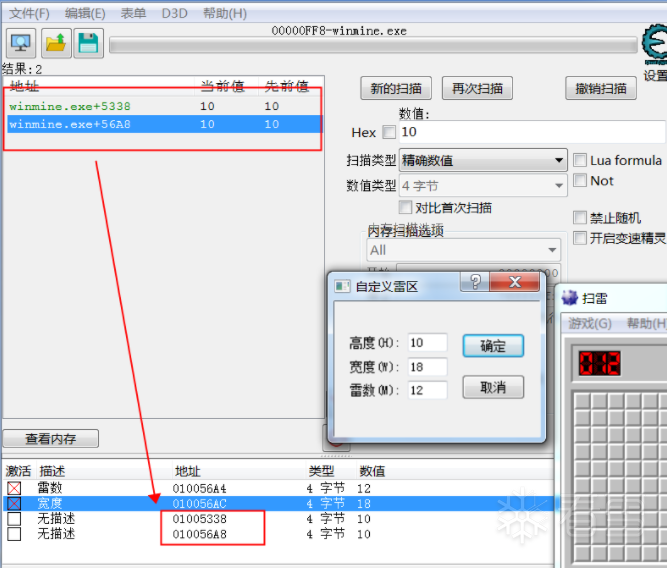667x568 pixels.
Task: Click the 数值 column header in address table
Action: [x=372, y=471]
